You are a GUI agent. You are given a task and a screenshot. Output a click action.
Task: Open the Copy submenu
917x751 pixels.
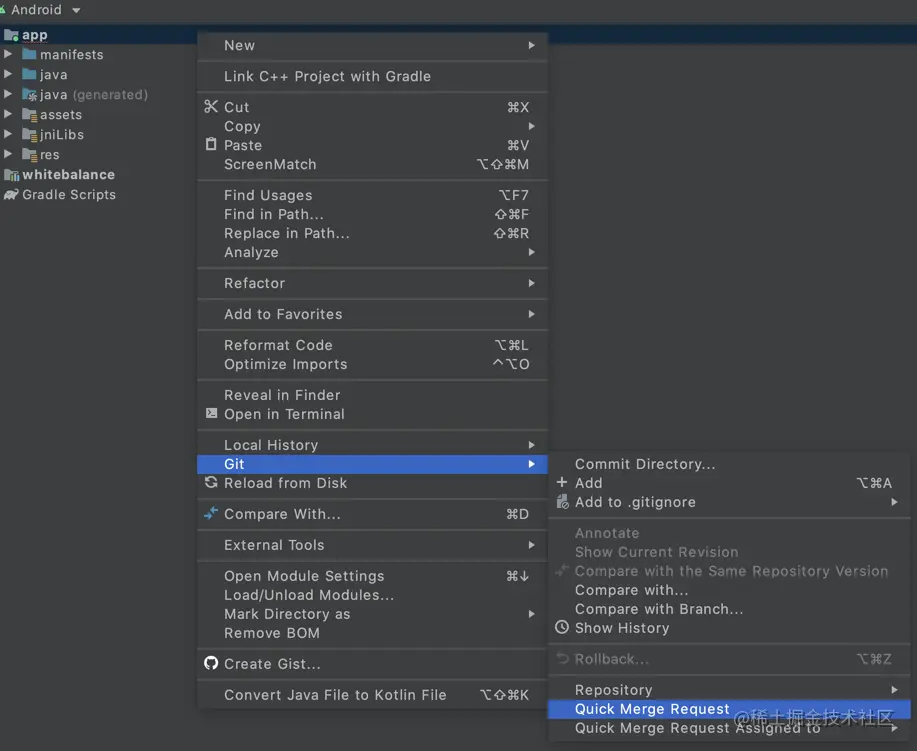[x=373, y=126]
